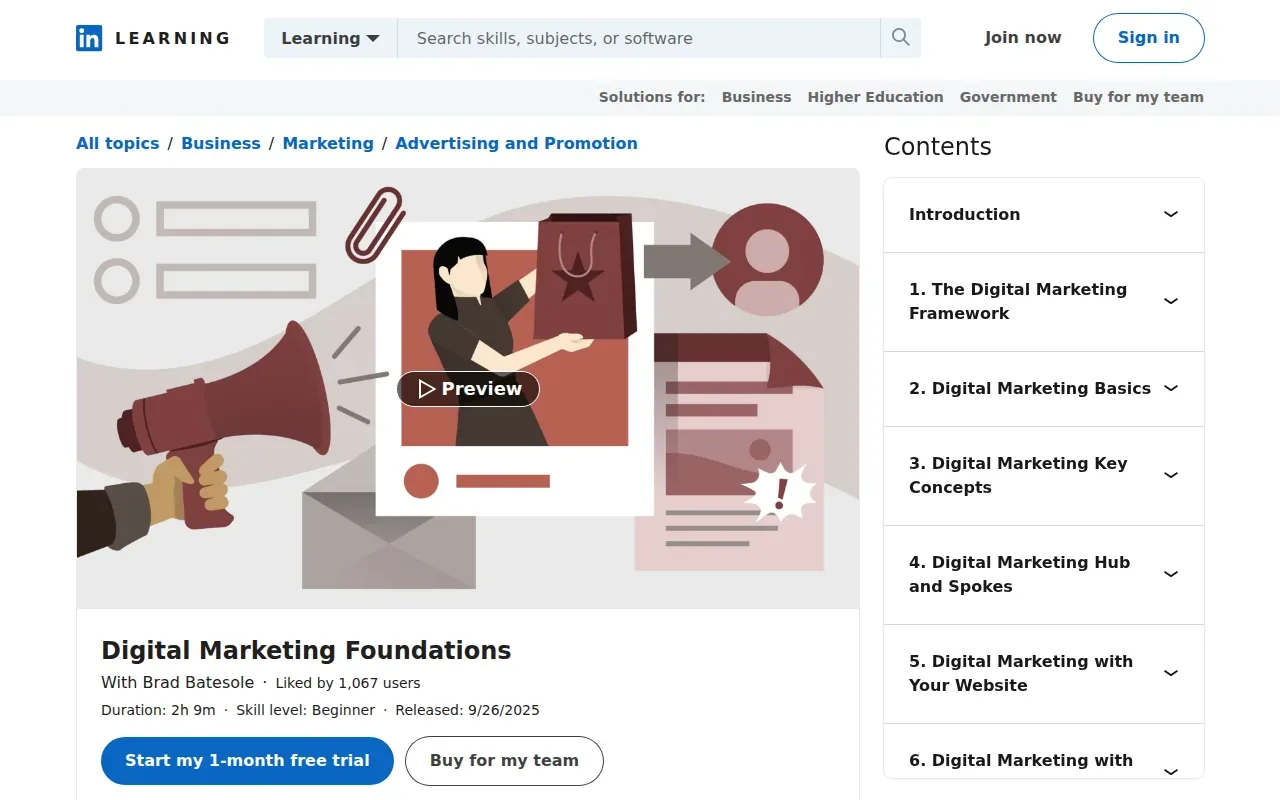Expand Digital Marketing Basics section
Image resolution: width=1280 pixels, height=800 pixels.
(x=1044, y=389)
